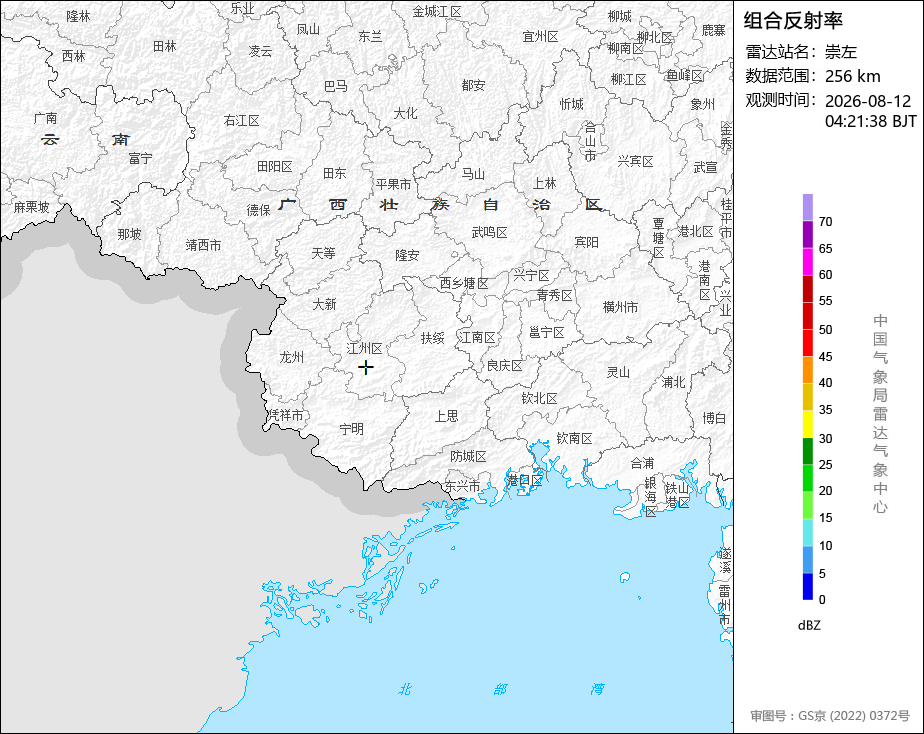
Task: Click the magenta 60 dBZ legend block
Action: [x=807, y=262]
